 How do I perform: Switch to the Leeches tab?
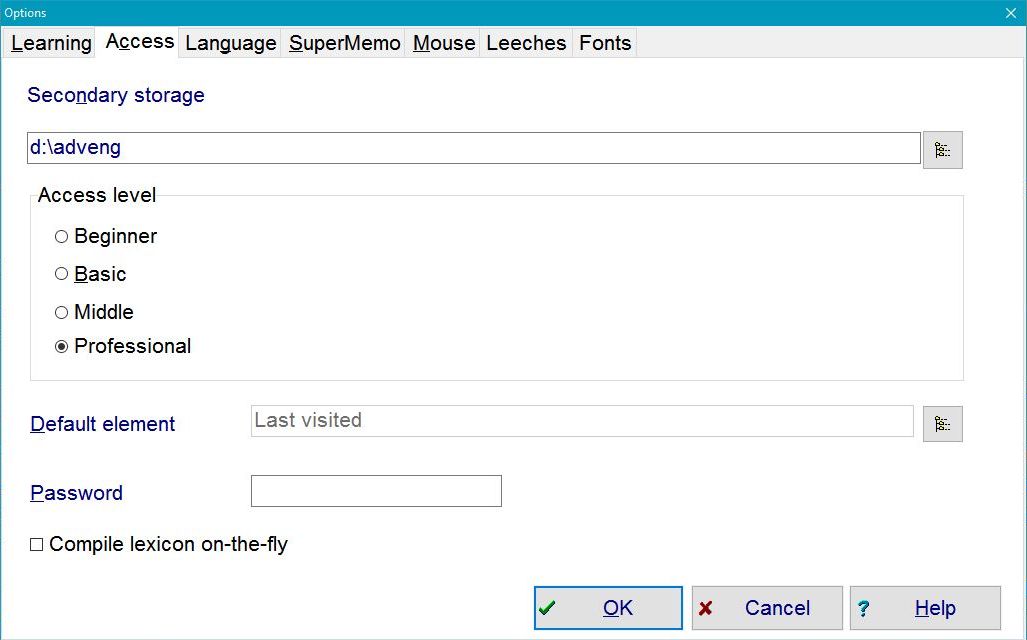point(526,43)
